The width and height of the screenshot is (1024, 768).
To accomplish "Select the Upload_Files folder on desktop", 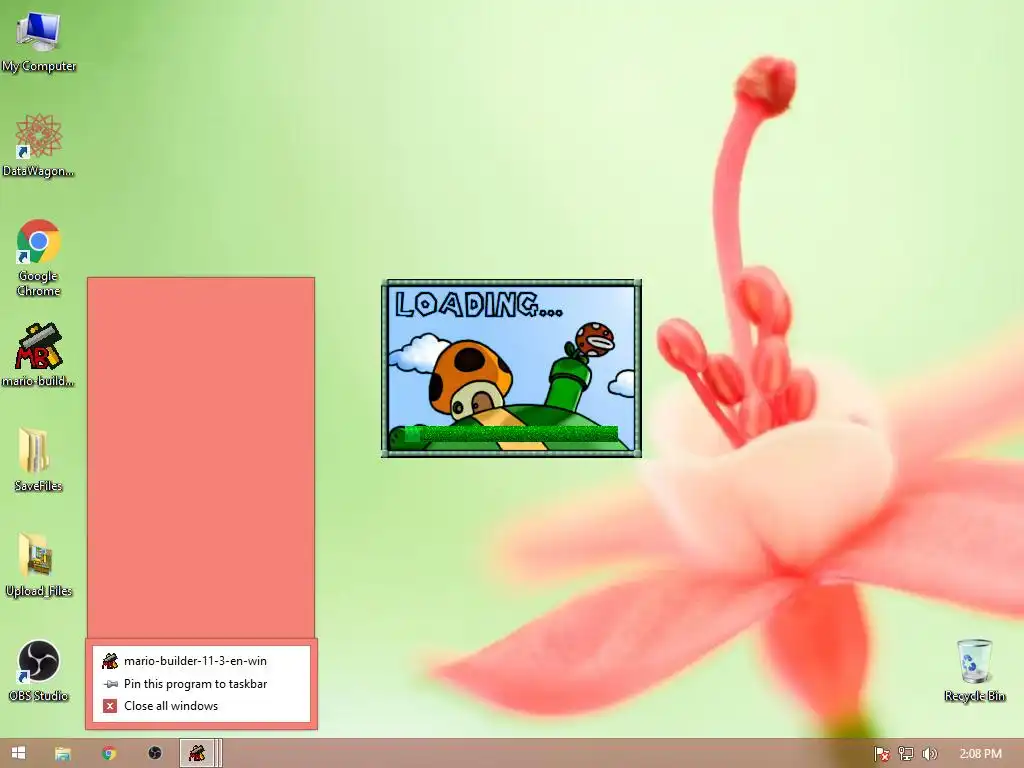I will (39, 566).
